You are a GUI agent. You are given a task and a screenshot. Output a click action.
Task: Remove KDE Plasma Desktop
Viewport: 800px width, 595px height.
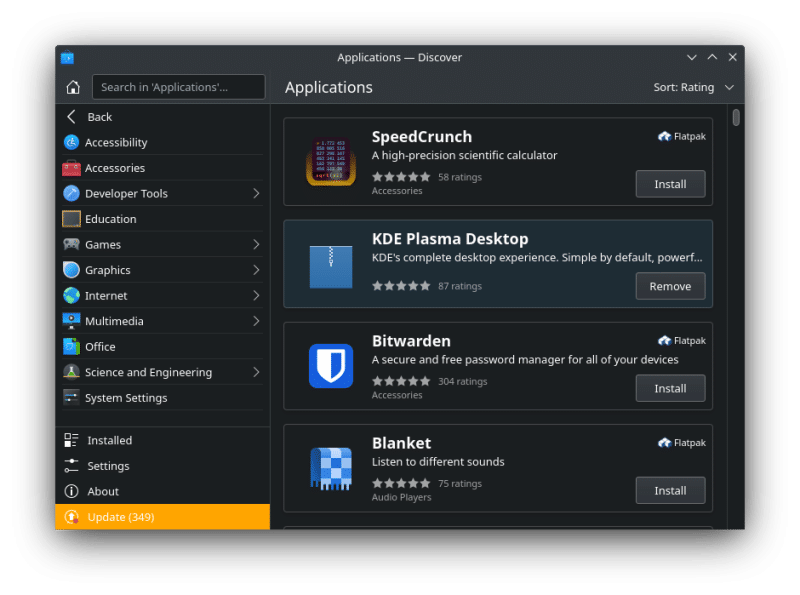(x=670, y=286)
